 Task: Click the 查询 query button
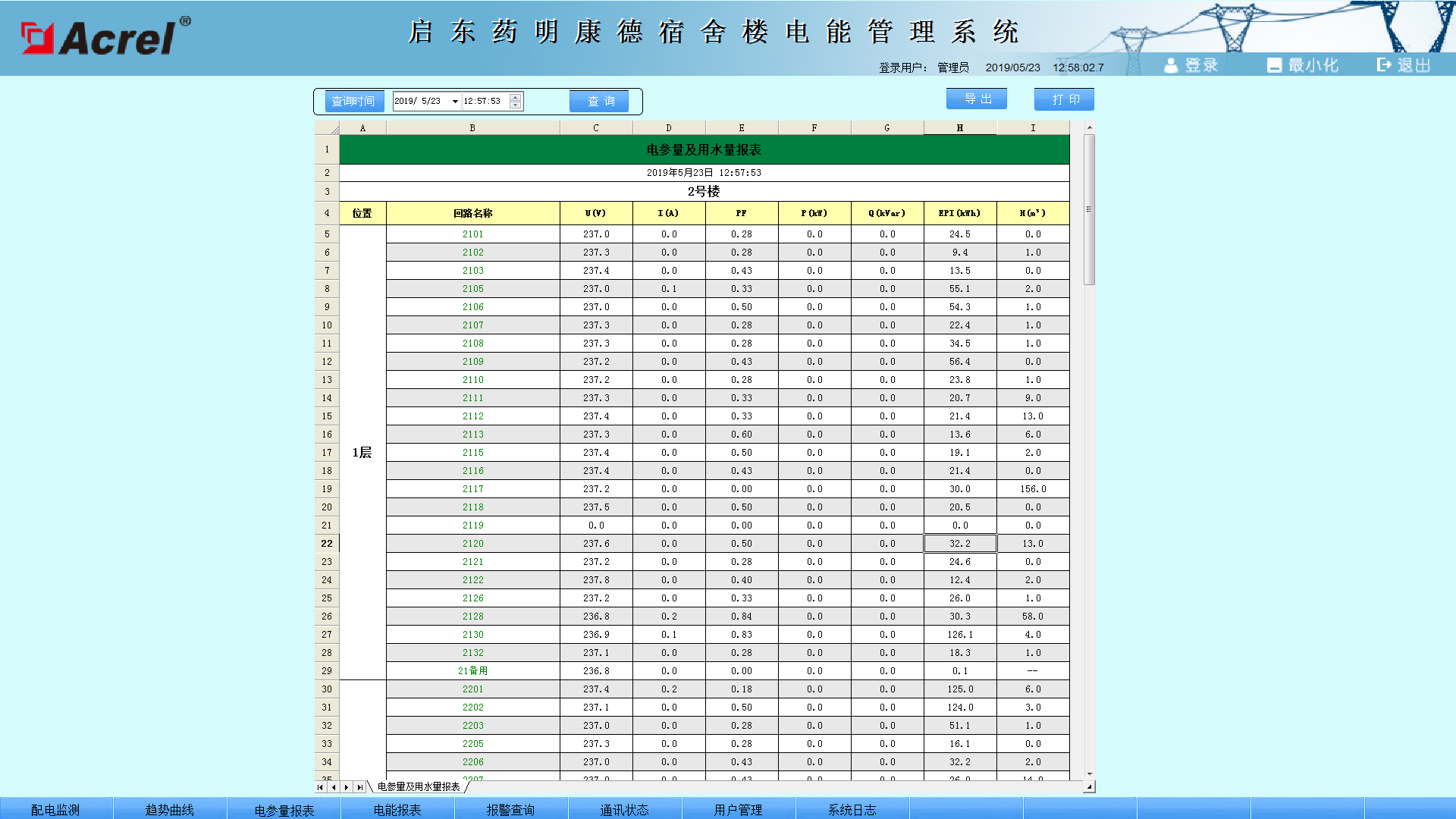[599, 101]
